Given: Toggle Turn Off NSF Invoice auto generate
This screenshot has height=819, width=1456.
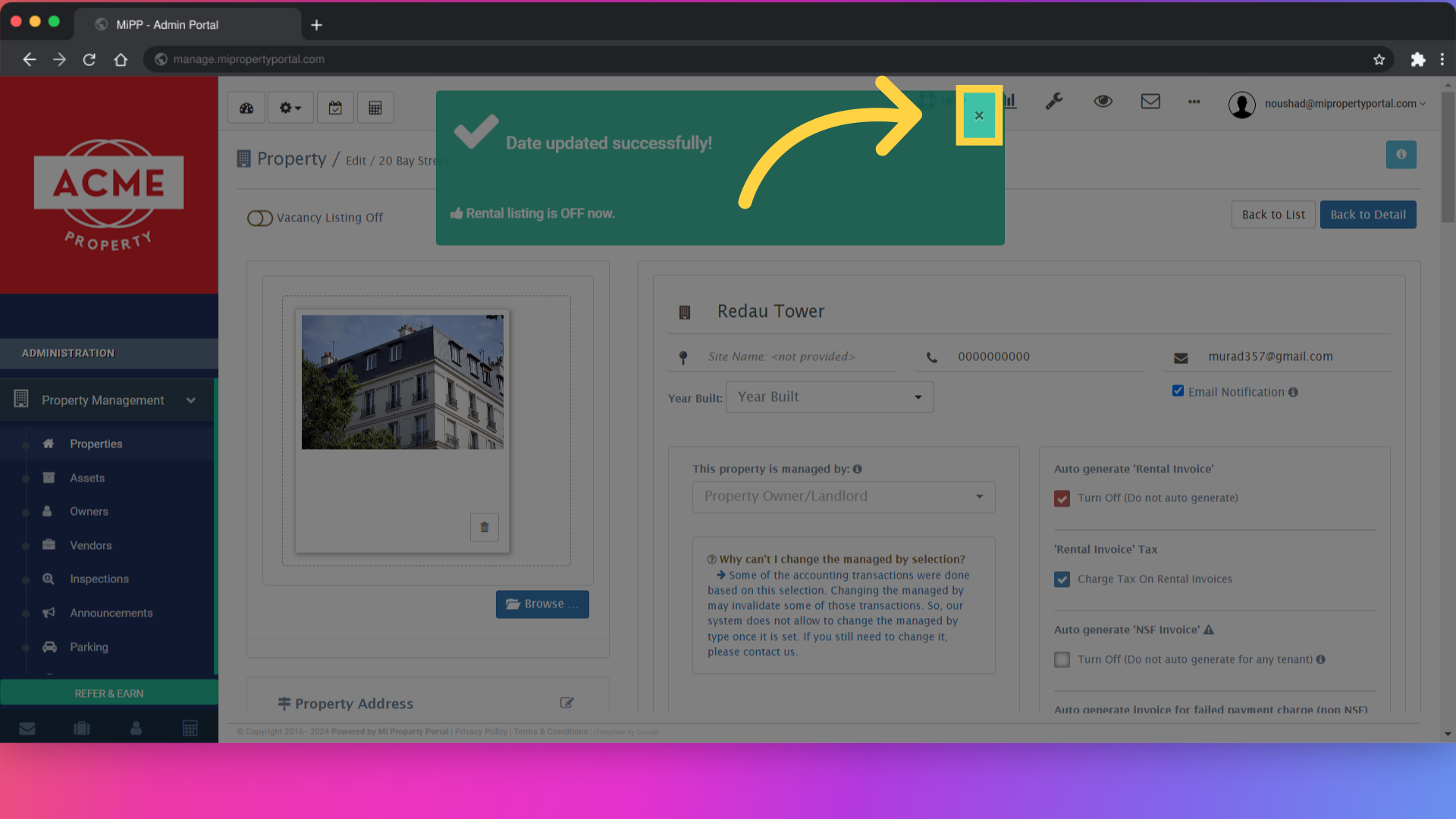Looking at the screenshot, I should pyautogui.click(x=1062, y=660).
